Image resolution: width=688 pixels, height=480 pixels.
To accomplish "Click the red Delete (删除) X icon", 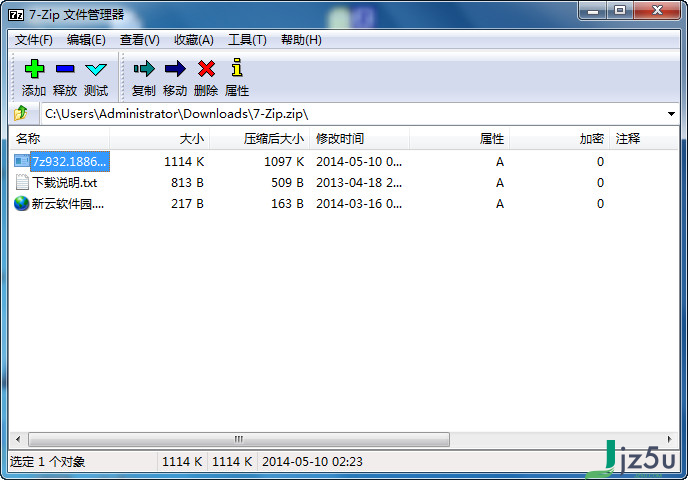I will coord(206,68).
